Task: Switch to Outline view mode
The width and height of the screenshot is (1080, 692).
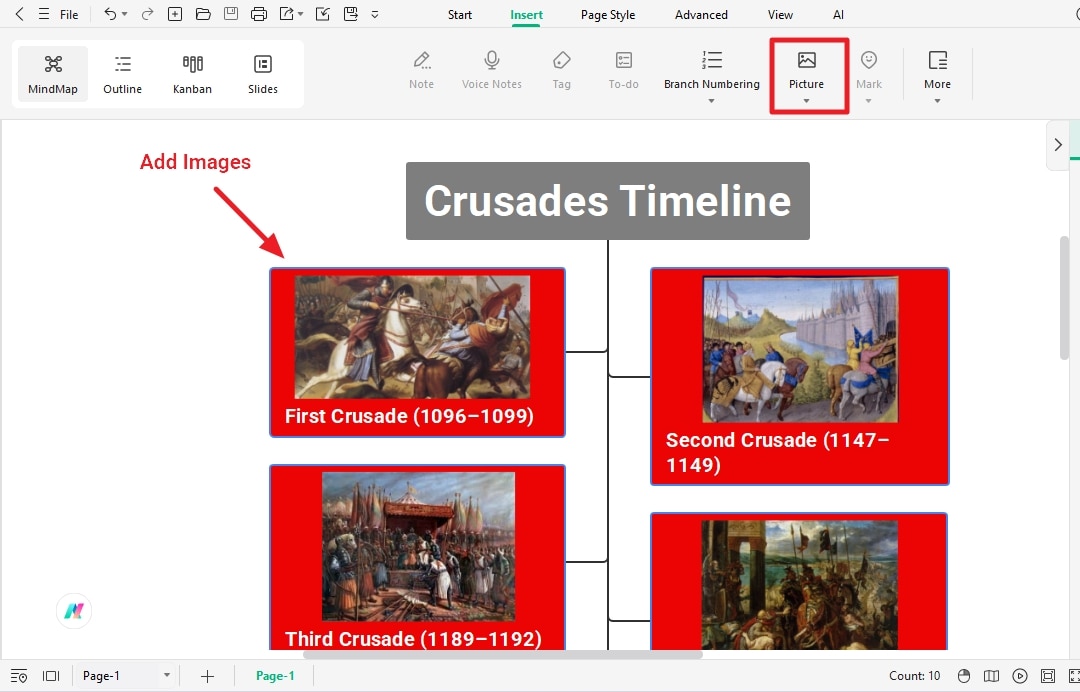Action: point(123,74)
